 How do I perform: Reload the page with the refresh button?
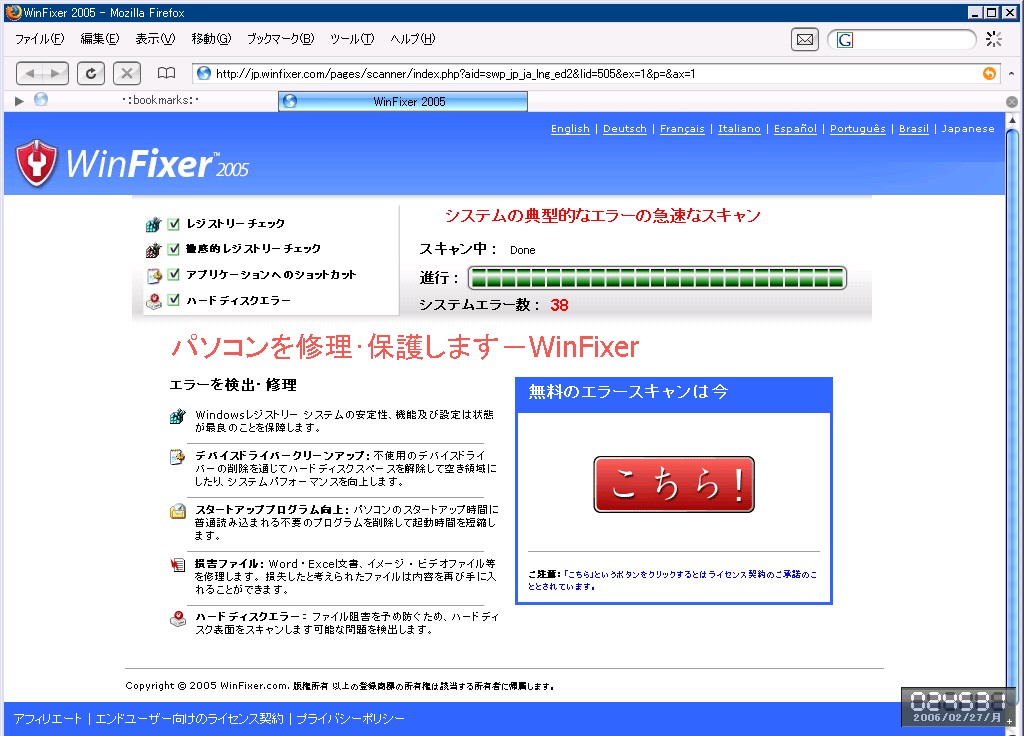91,73
